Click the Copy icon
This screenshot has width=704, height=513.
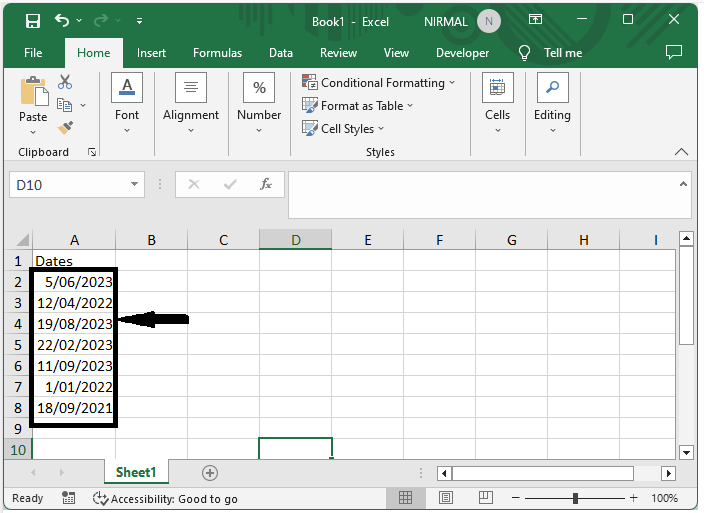tap(65, 105)
